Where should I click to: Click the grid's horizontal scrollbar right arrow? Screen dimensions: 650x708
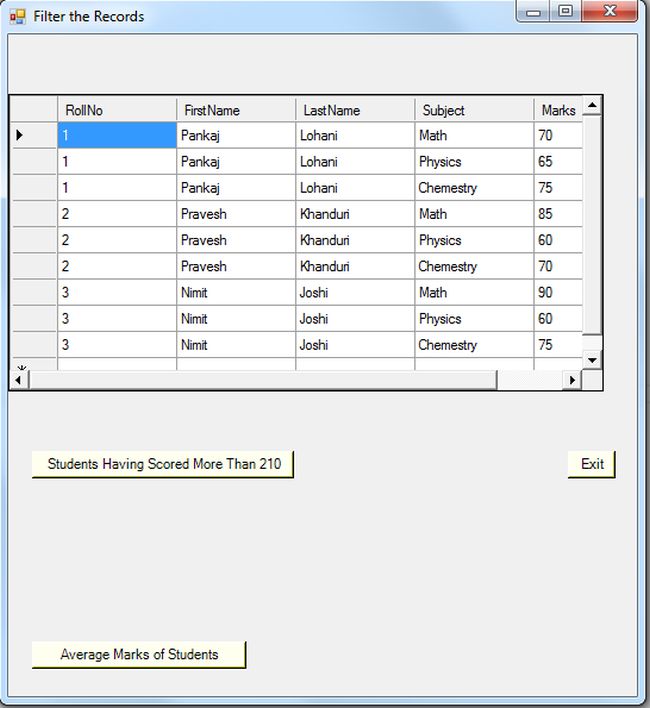pos(572,380)
